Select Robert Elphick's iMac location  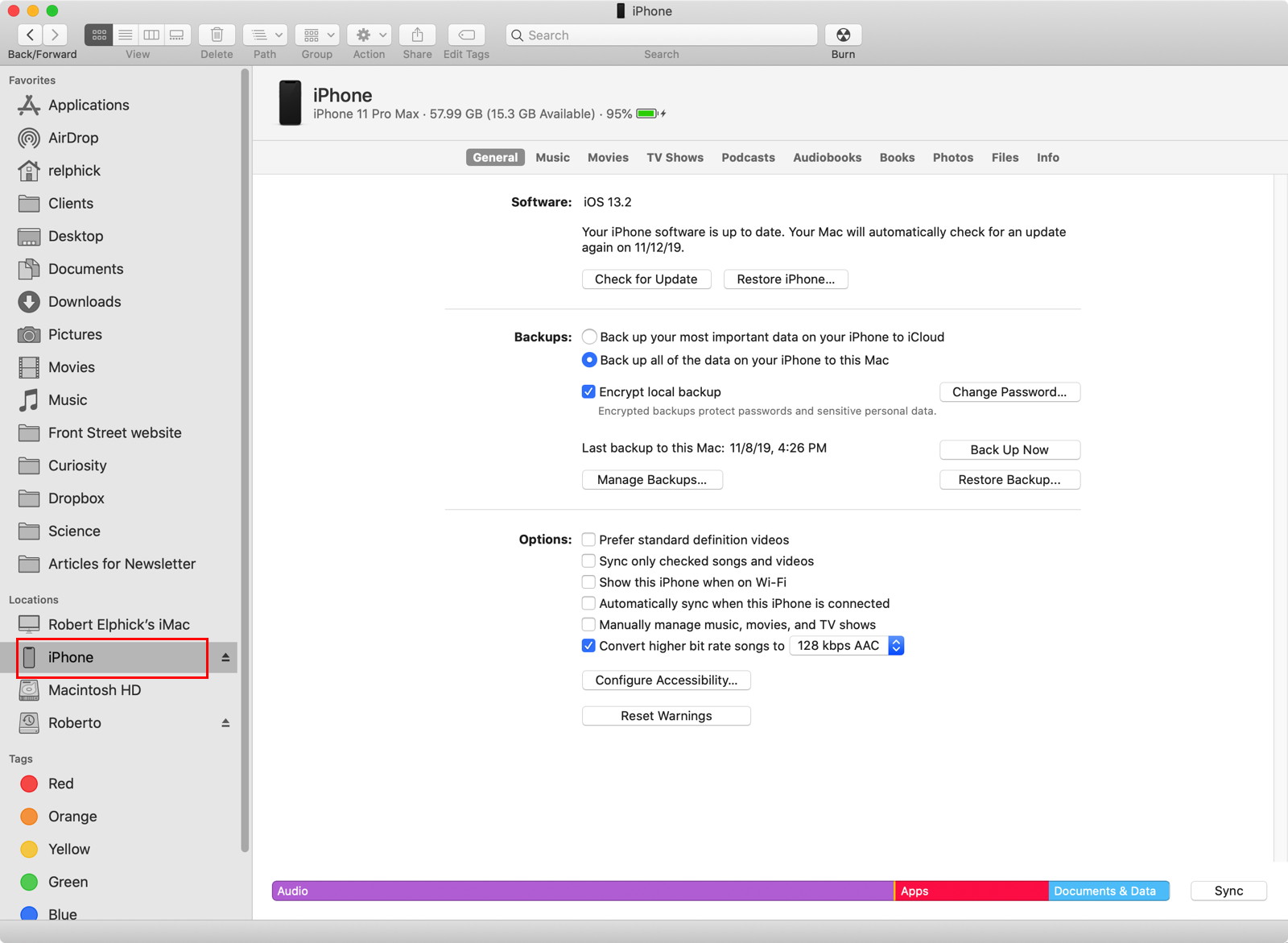pyautogui.click(x=119, y=624)
